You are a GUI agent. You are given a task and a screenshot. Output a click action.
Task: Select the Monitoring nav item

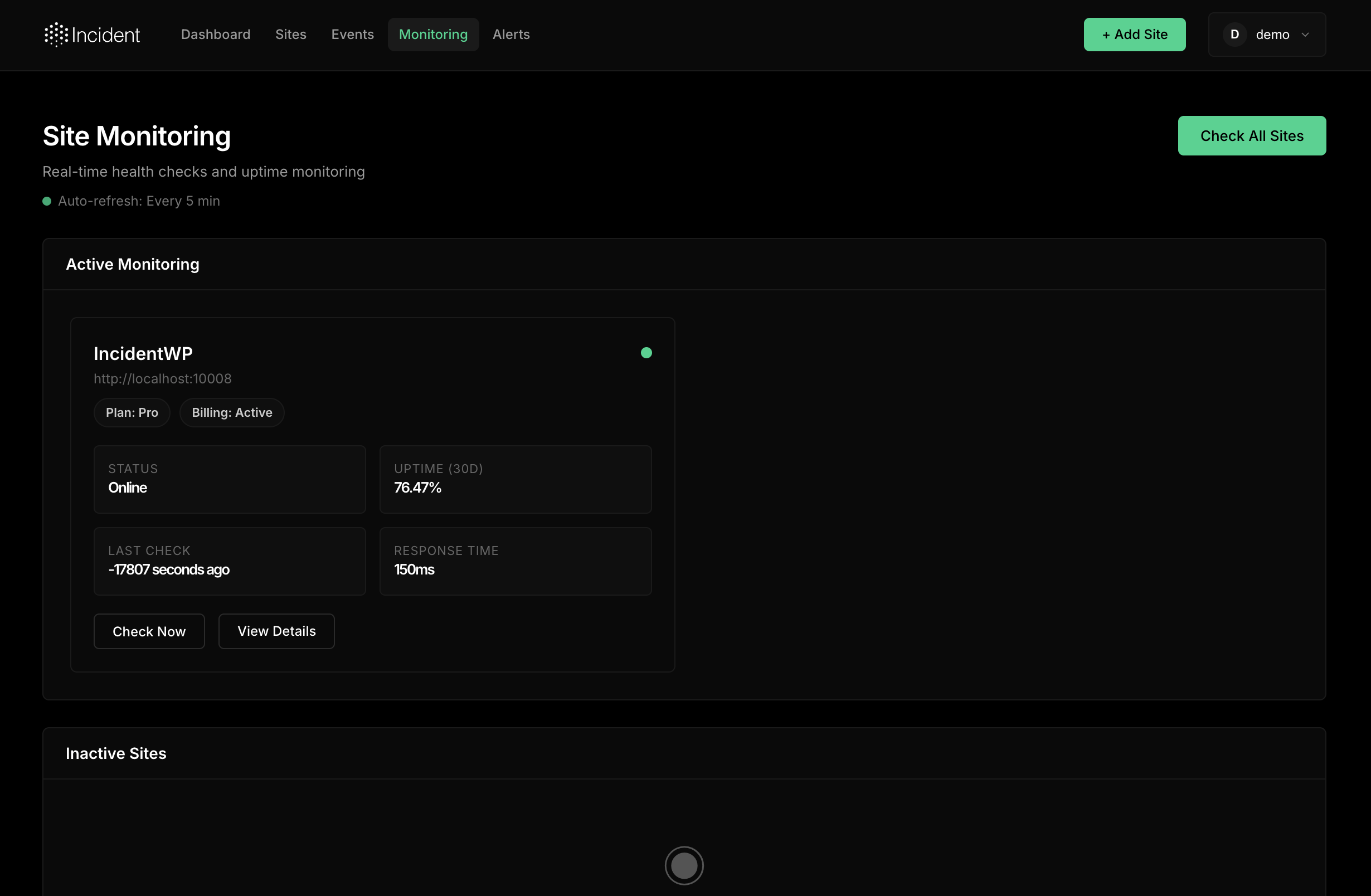point(433,34)
